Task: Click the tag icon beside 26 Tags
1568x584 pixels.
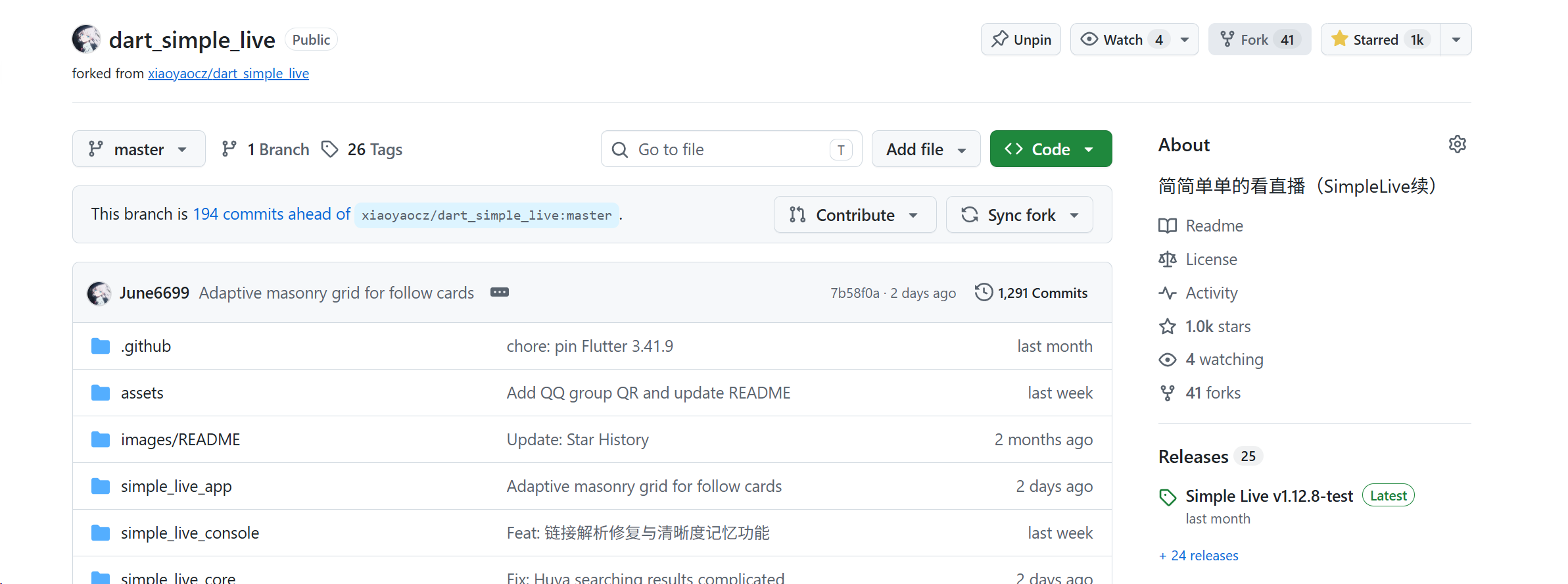Action: pos(330,149)
